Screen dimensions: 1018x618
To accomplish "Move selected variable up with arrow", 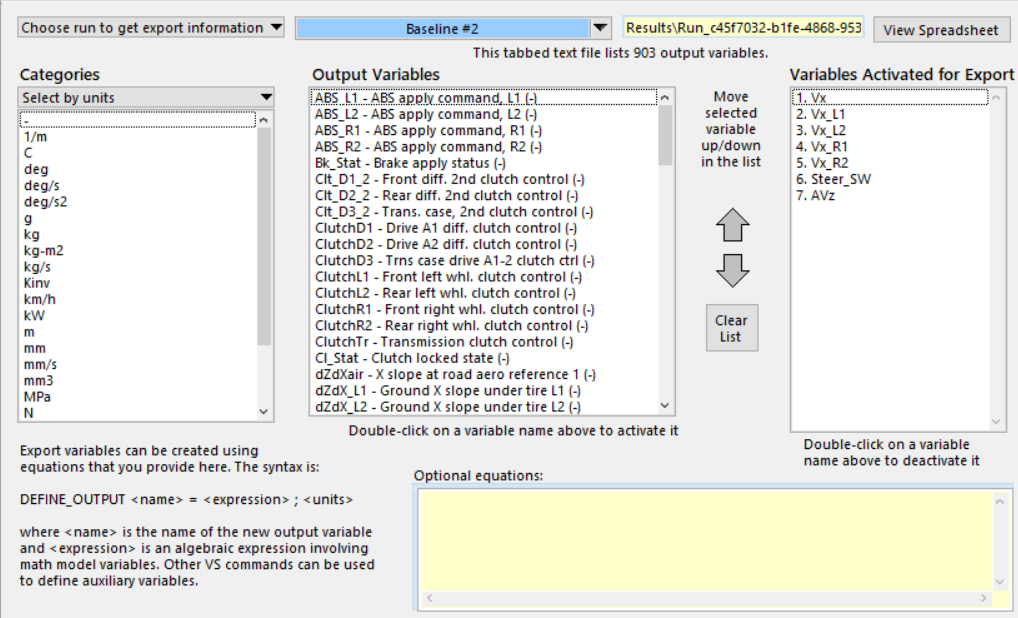I will point(732,225).
